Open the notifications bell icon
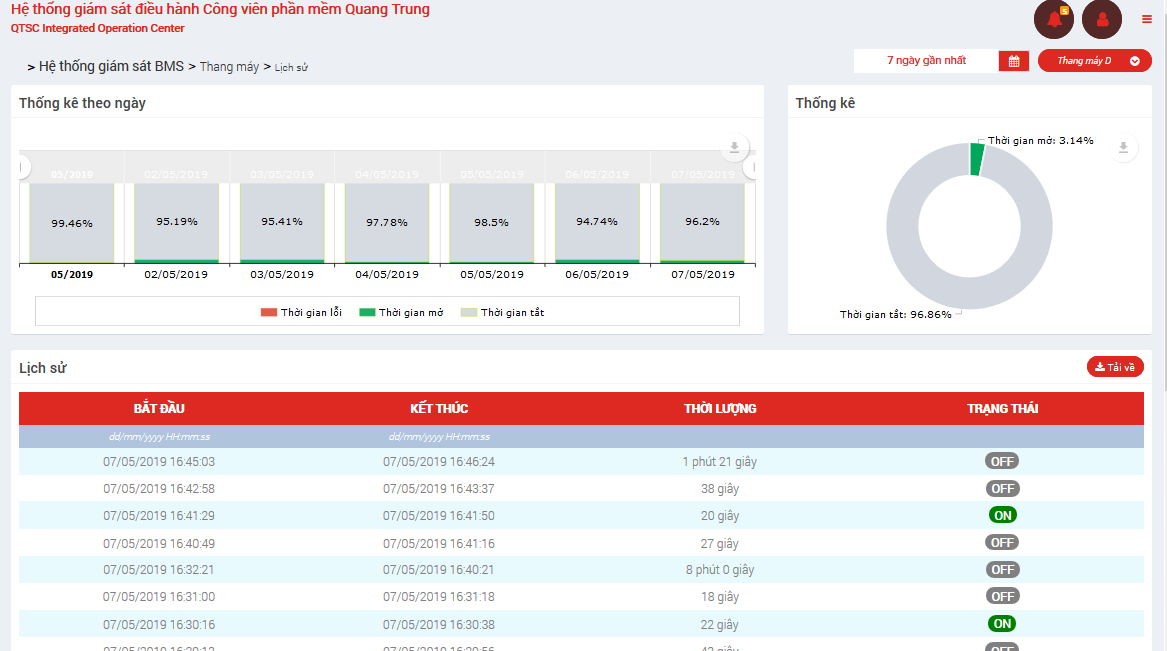Viewport: 1167px width, 651px height. pyautogui.click(x=1053, y=19)
